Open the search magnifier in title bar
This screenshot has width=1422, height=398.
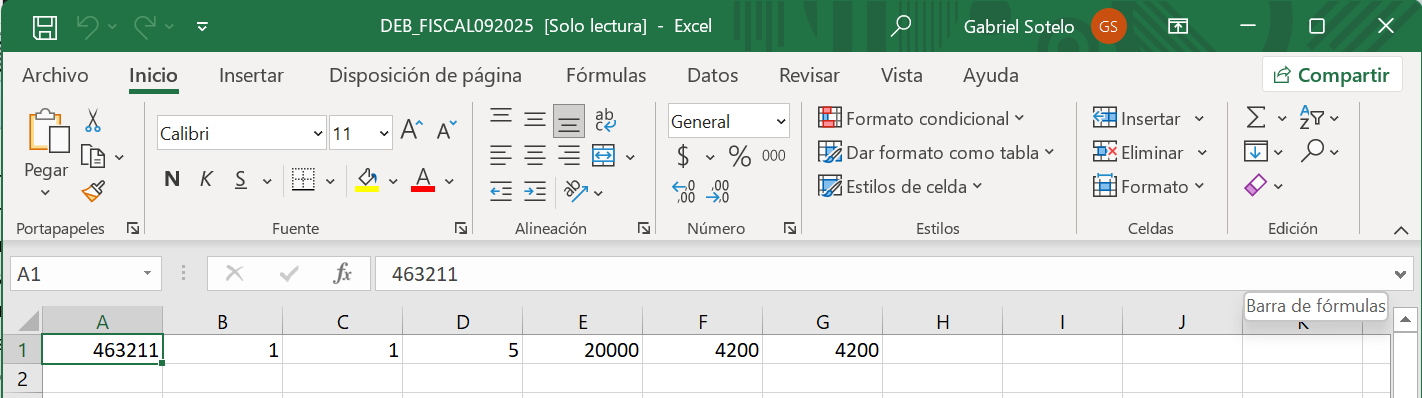tap(901, 26)
